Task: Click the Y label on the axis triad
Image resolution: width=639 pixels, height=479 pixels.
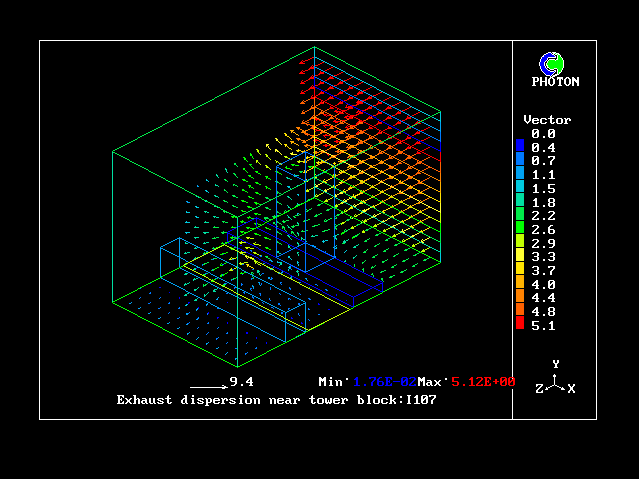Action: [555, 365]
